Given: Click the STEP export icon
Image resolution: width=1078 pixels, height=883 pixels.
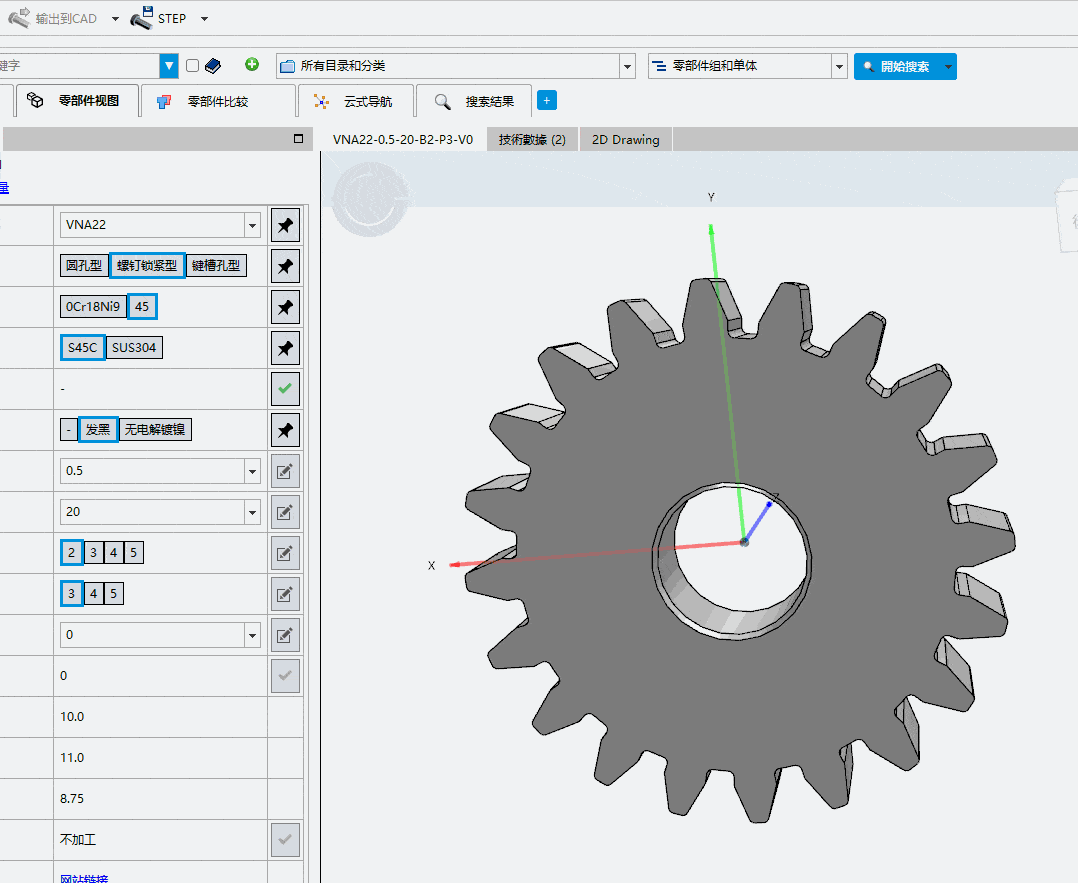Looking at the screenshot, I should coord(142,18).
